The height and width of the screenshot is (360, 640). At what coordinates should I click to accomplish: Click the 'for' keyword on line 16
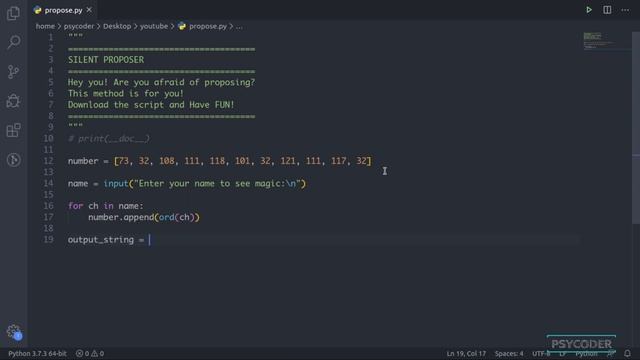click(76, 206)
